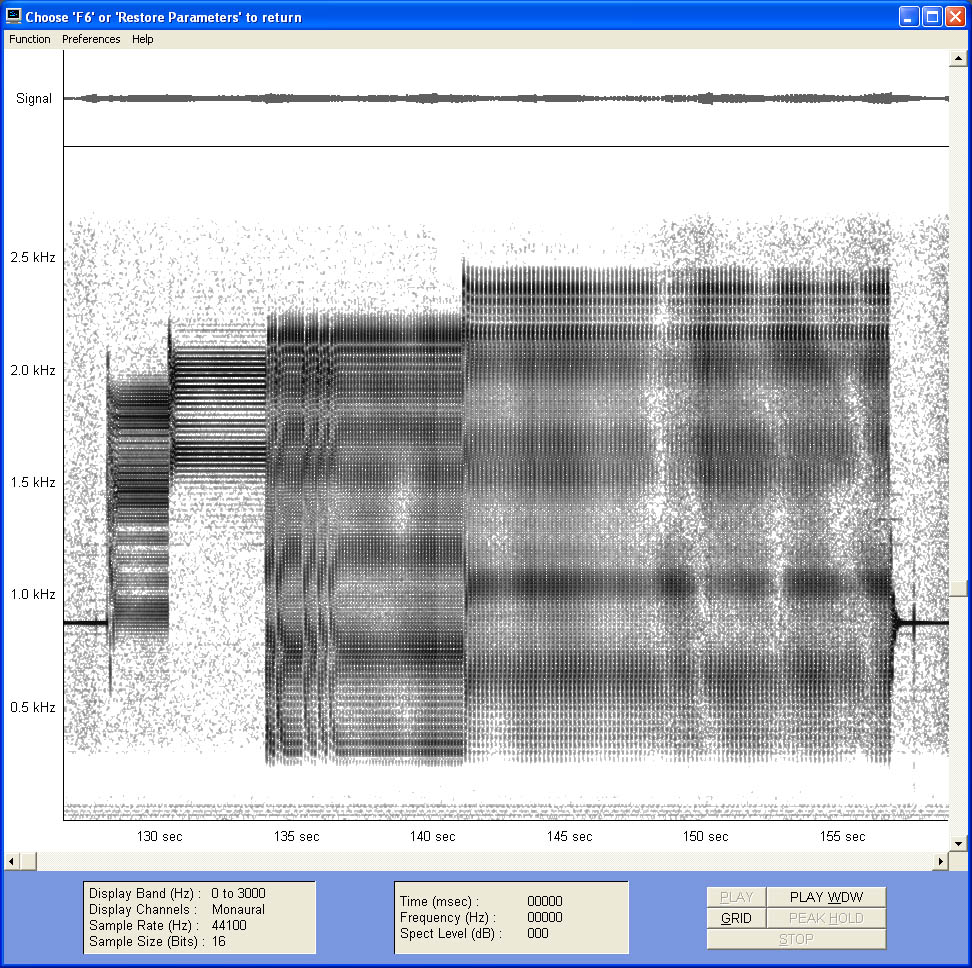The width and height of the screenshot is (972, 968).
Task: Click the '135 sec' time axis label
Action: tap(296, 836)
